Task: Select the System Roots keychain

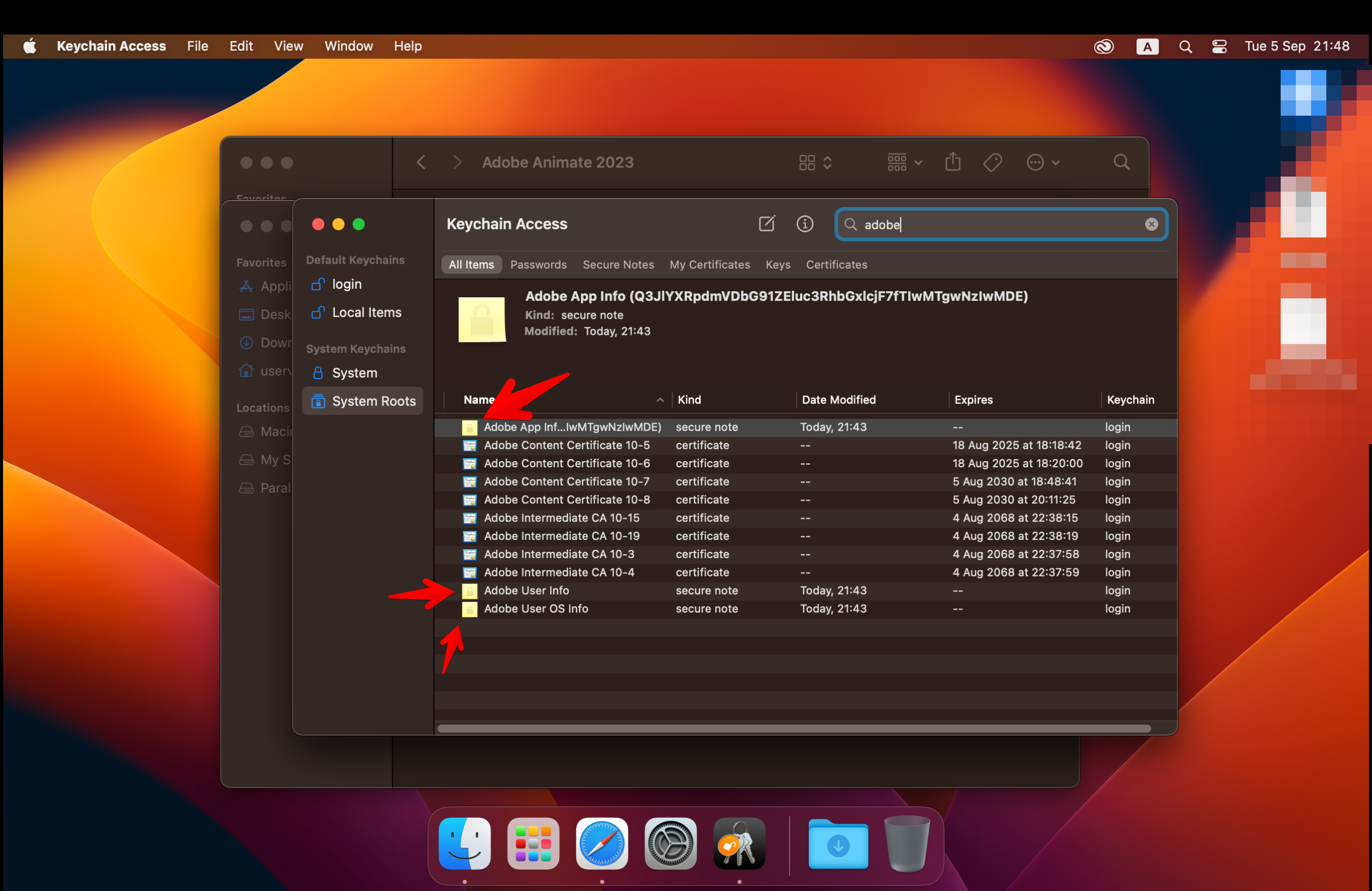Action: pyautogui.click(x=373, y=400)
